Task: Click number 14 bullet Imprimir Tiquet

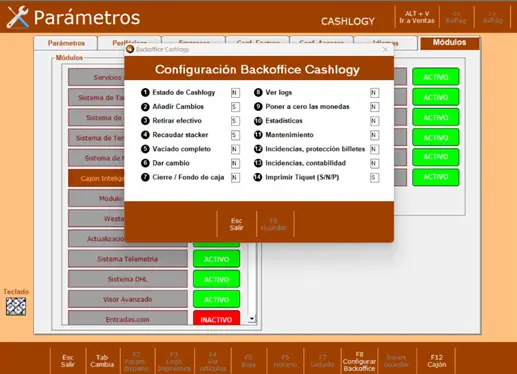Action: (x=258, y=177)
